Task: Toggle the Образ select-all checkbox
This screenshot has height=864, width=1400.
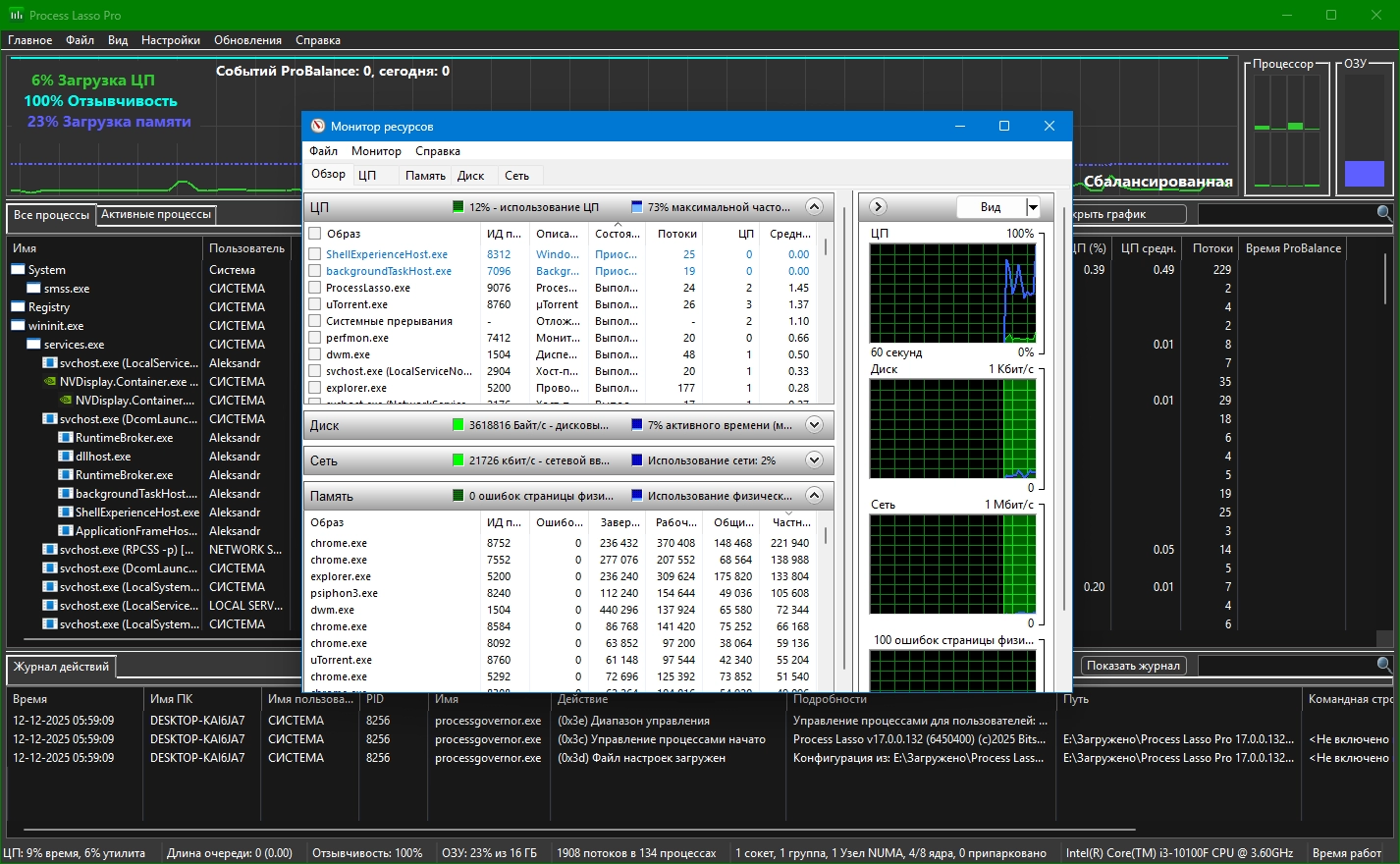Action: [315, 234]
